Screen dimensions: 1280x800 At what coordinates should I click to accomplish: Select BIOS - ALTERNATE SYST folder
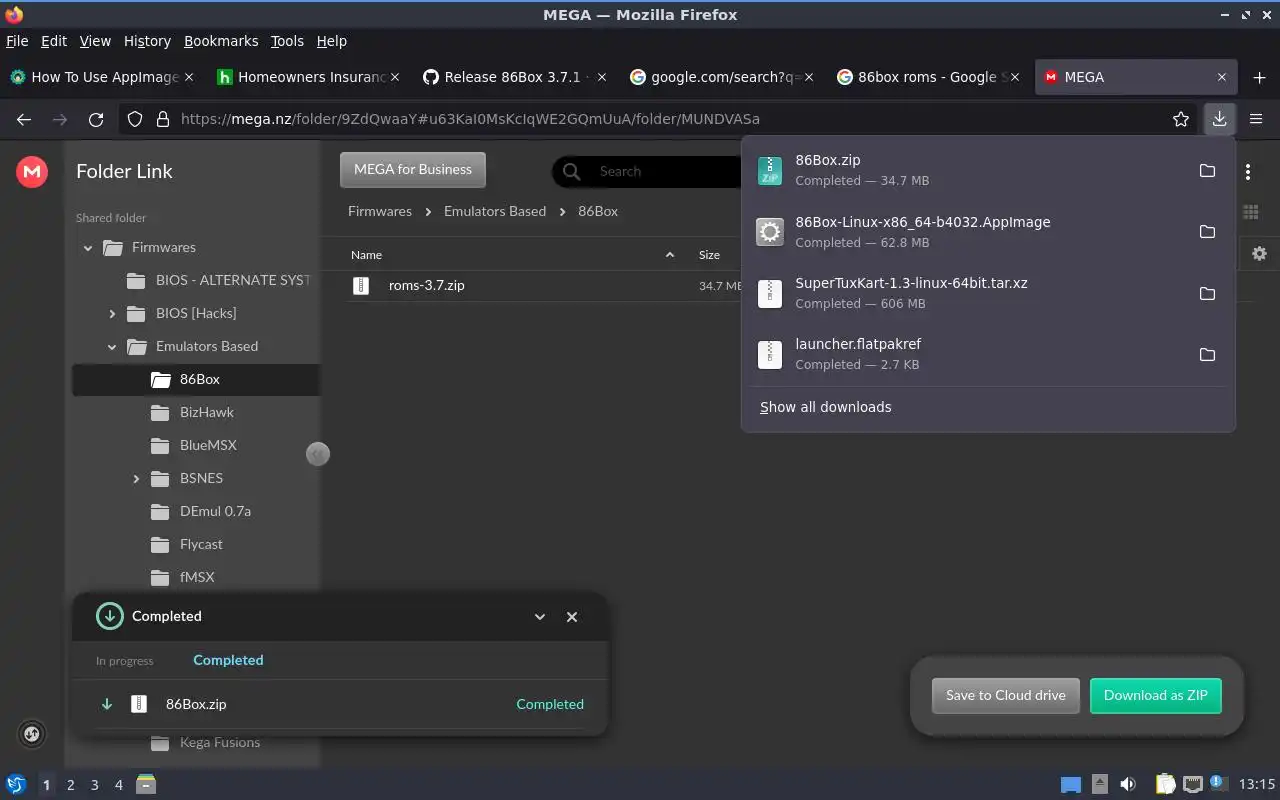tap(233, 281)
